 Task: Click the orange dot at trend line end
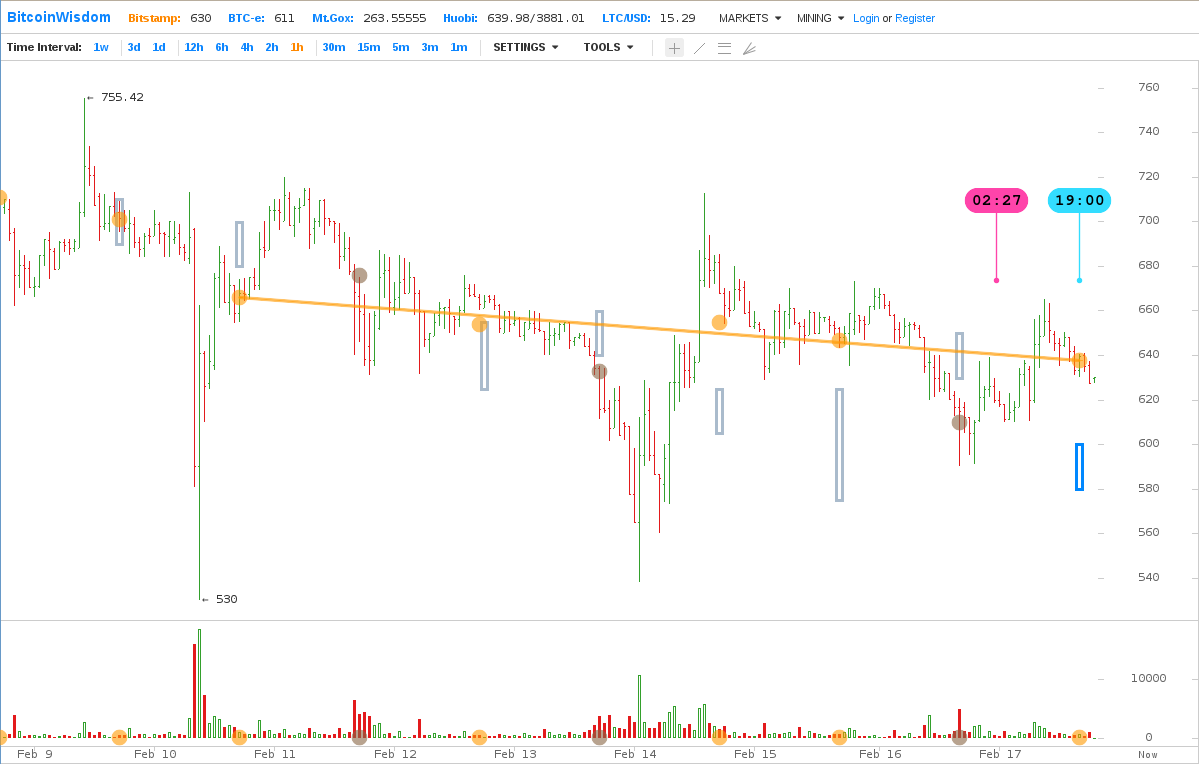pyautogui.click(x=1079, y=360)
